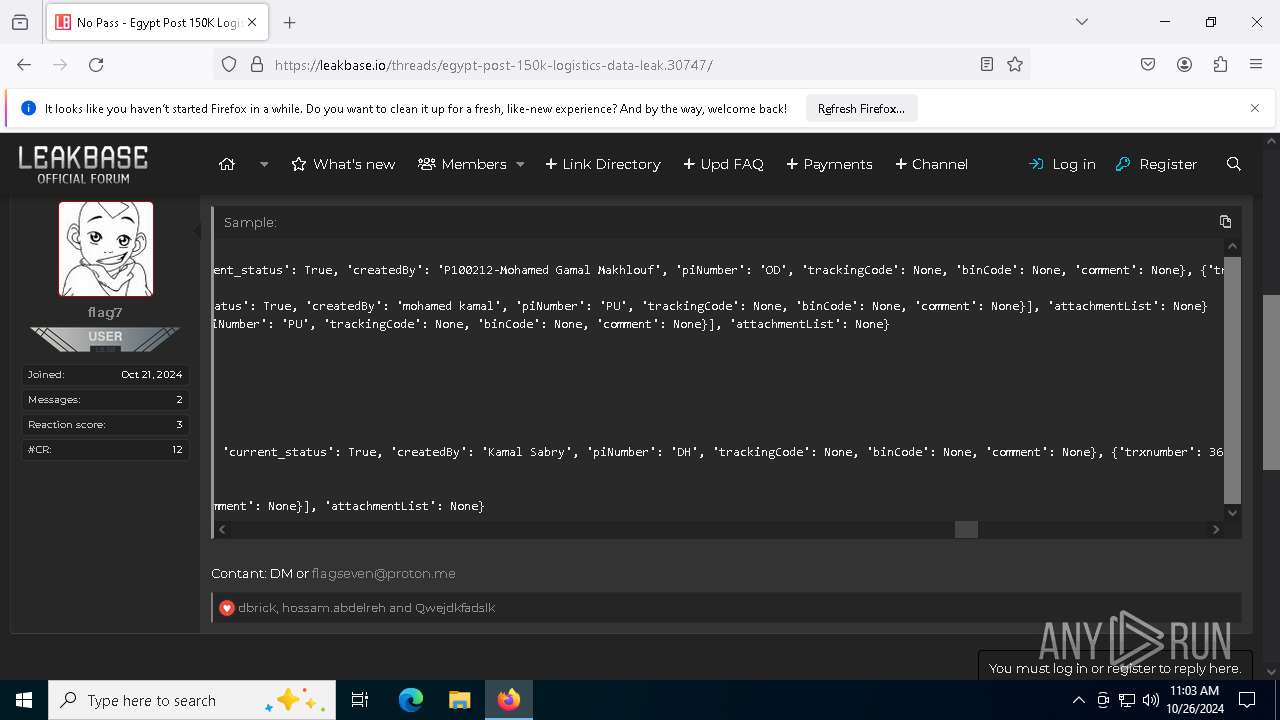Click the Log in link
Image resolution: width=1280 pixels, height=720 pixels.
tap(1062, 164)
